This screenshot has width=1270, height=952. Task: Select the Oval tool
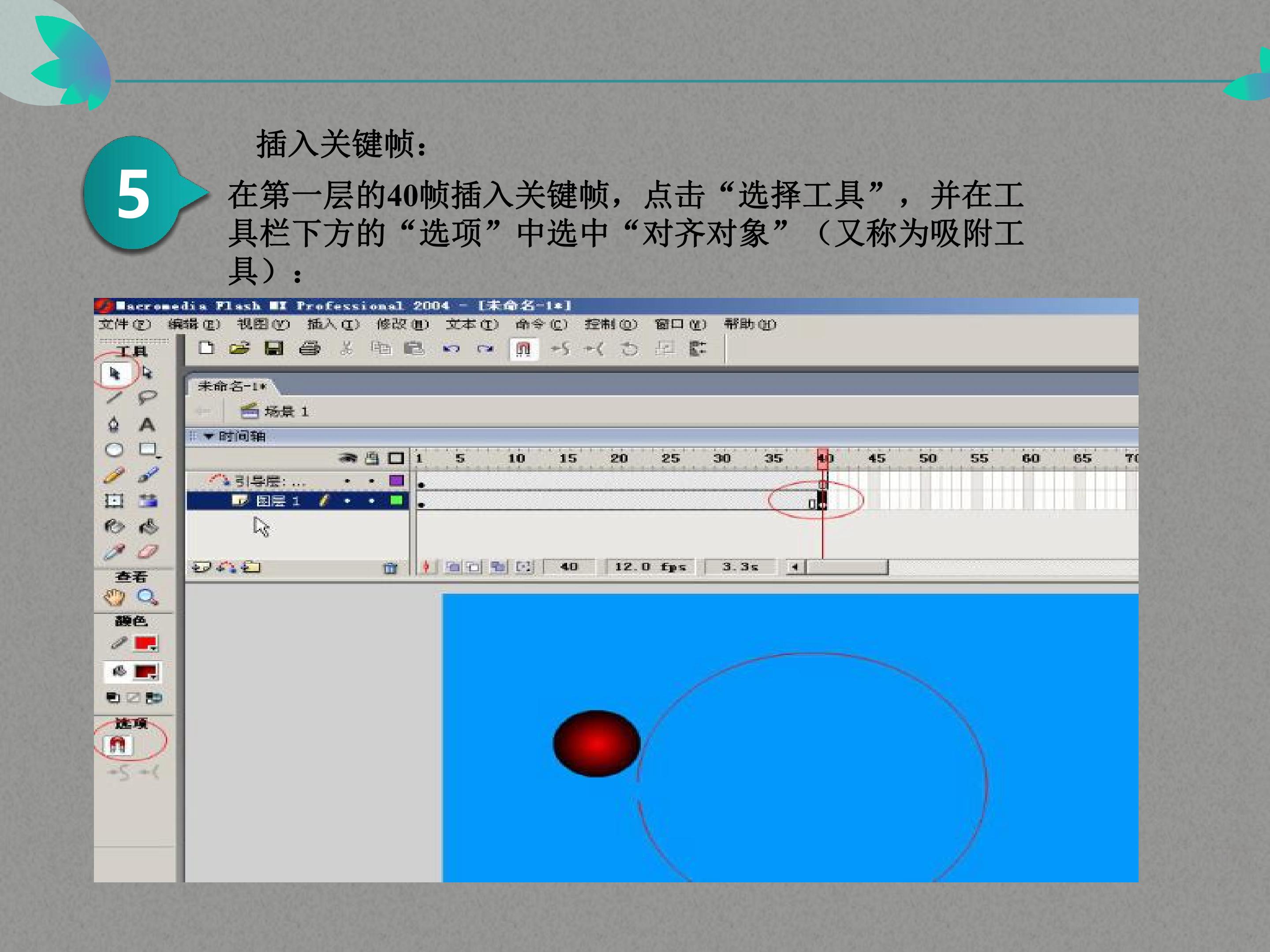tap(114, 449)
